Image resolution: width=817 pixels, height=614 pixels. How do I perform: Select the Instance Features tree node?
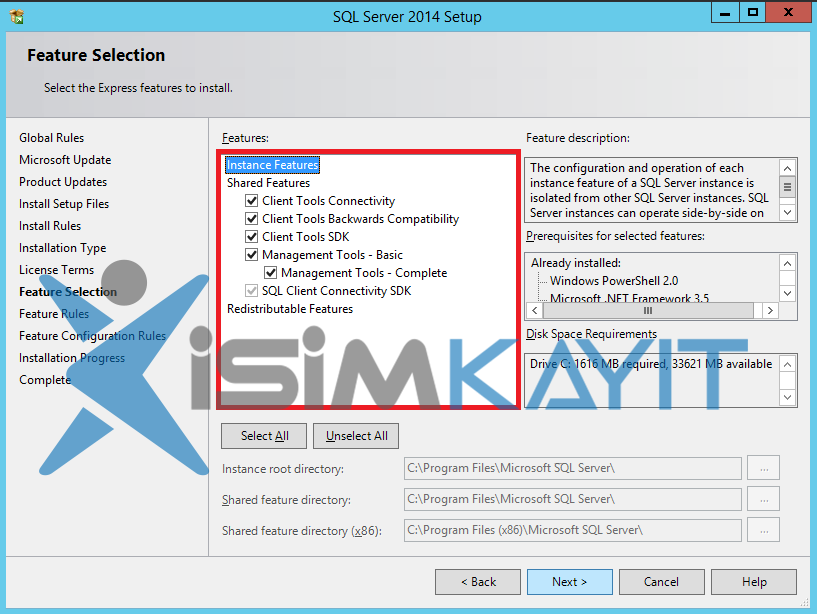coord(273,165)
